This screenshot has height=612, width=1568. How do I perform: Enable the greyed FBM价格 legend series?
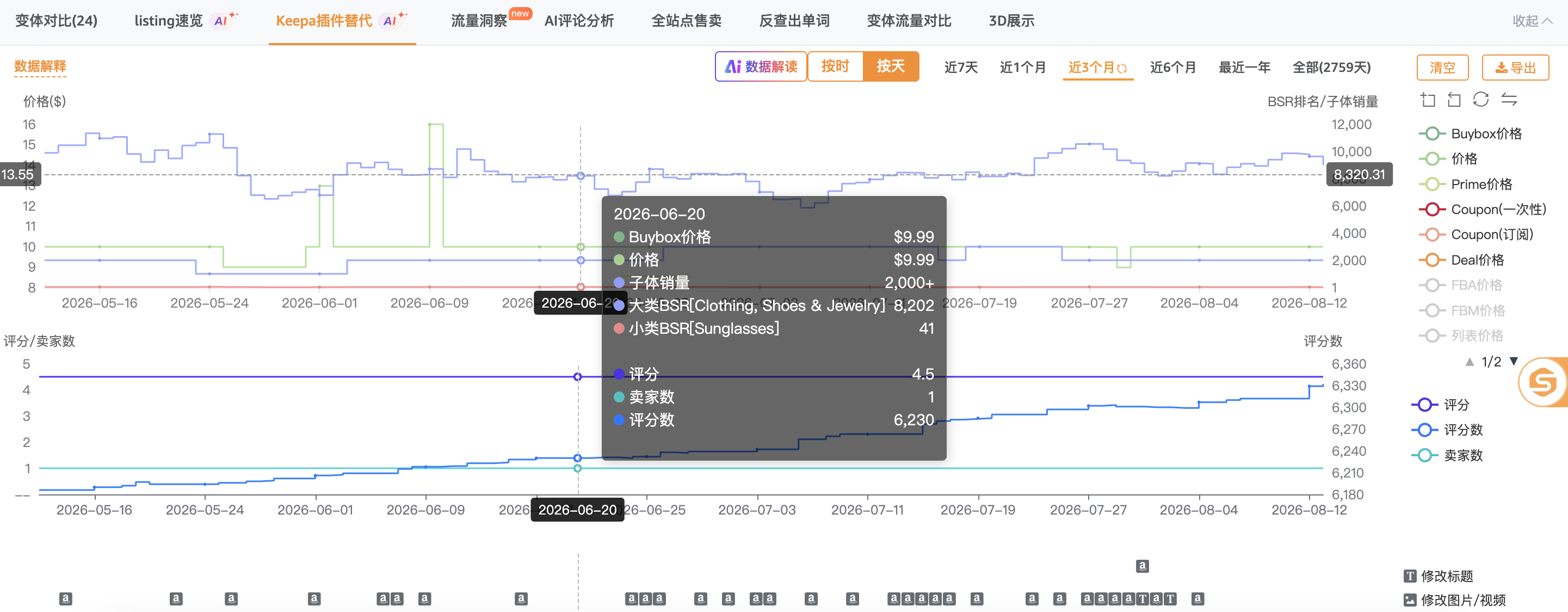1461,310
